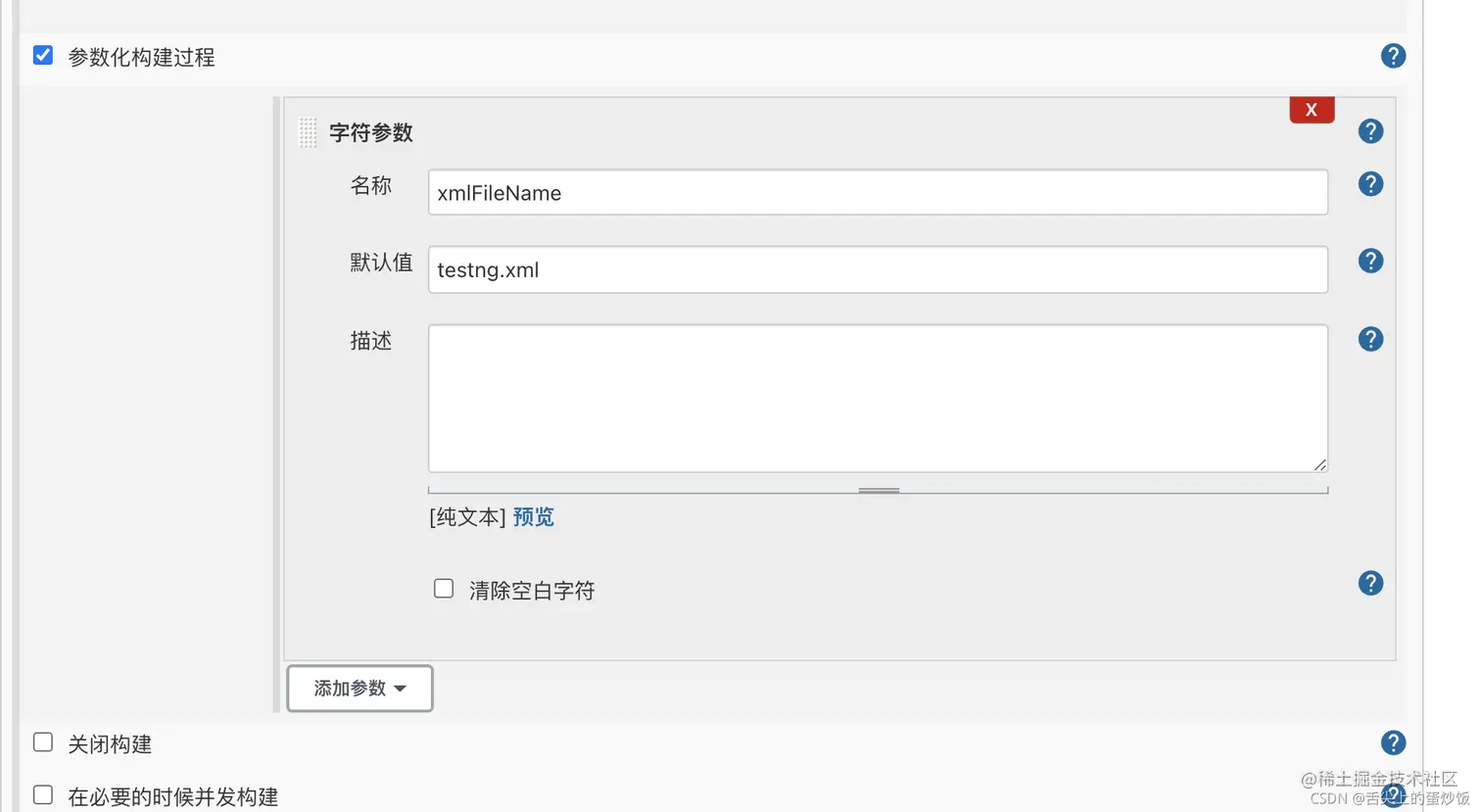The image size is (1481, 812).
Task: Focus the 默认值 field containing testng.xml
Action: tap(878, 269)
